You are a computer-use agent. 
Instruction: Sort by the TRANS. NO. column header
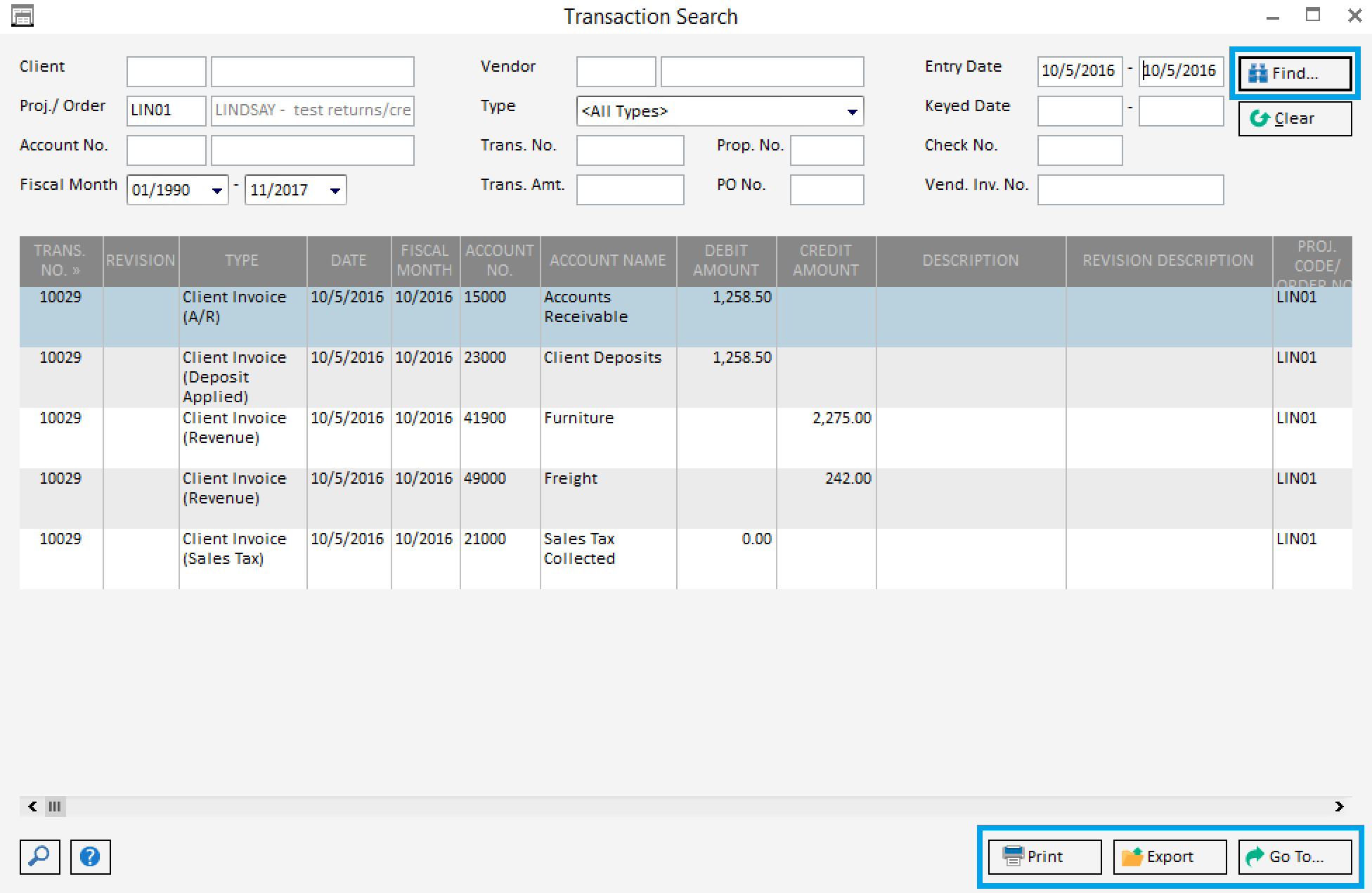(x=60, y=261)
